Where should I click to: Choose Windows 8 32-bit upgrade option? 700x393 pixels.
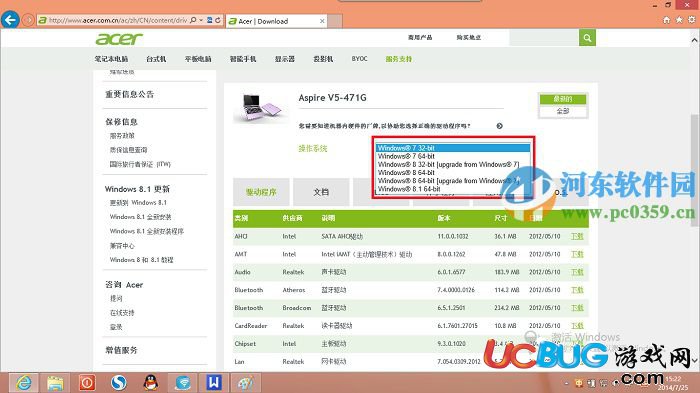(453, 164)
